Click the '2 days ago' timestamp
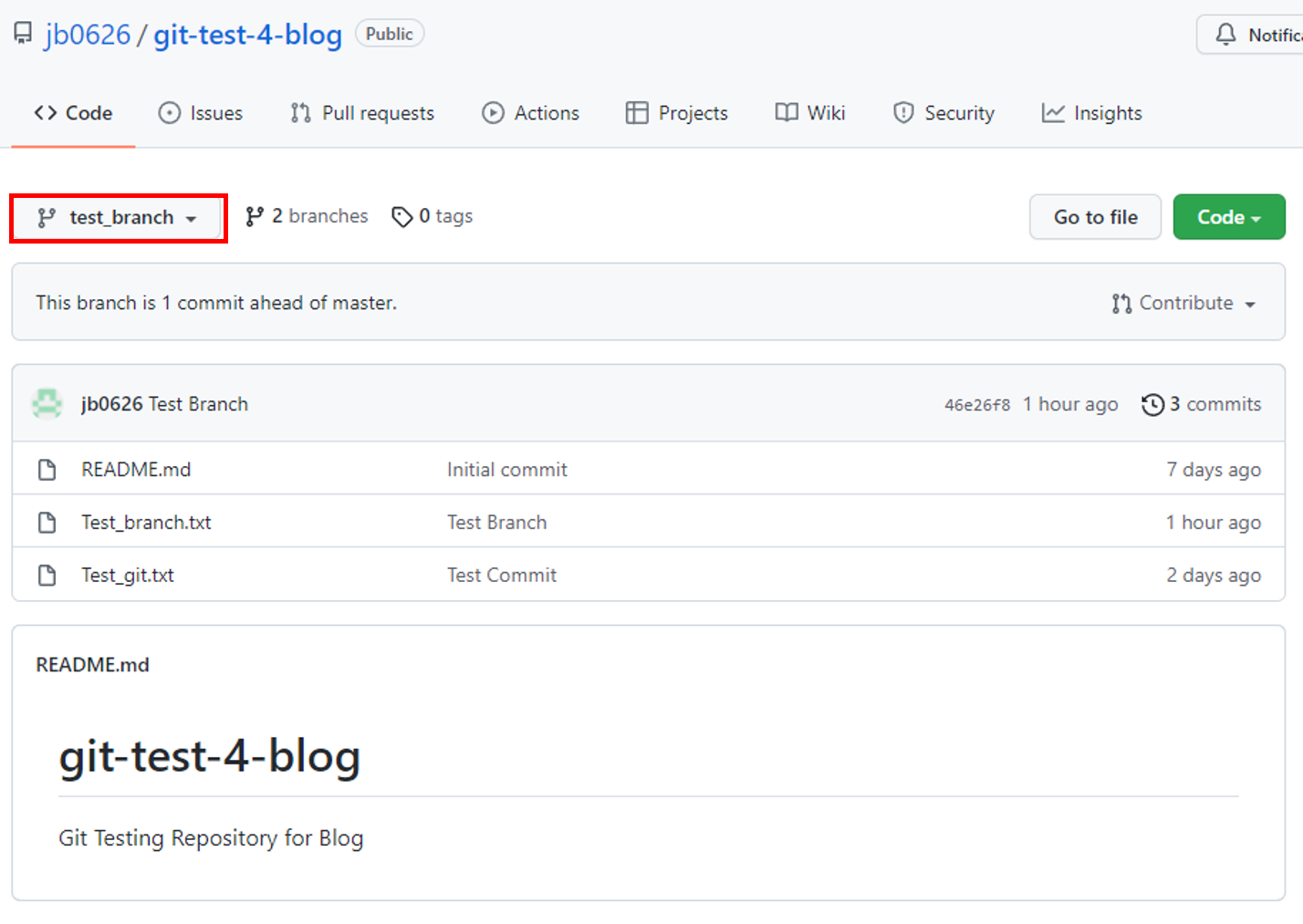1303x924 pixels. 1214,576
